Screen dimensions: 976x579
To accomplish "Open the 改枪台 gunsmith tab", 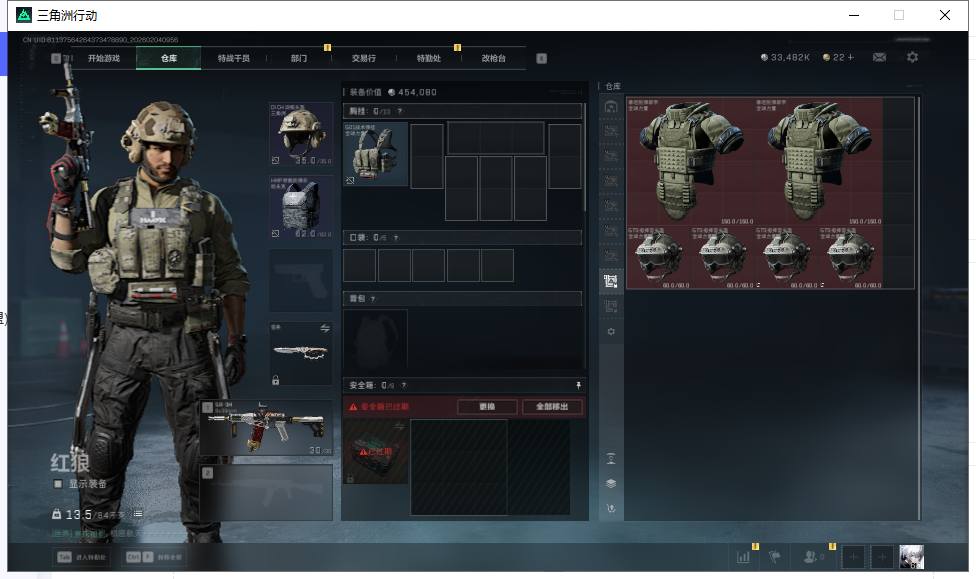I will coord(493,58).
